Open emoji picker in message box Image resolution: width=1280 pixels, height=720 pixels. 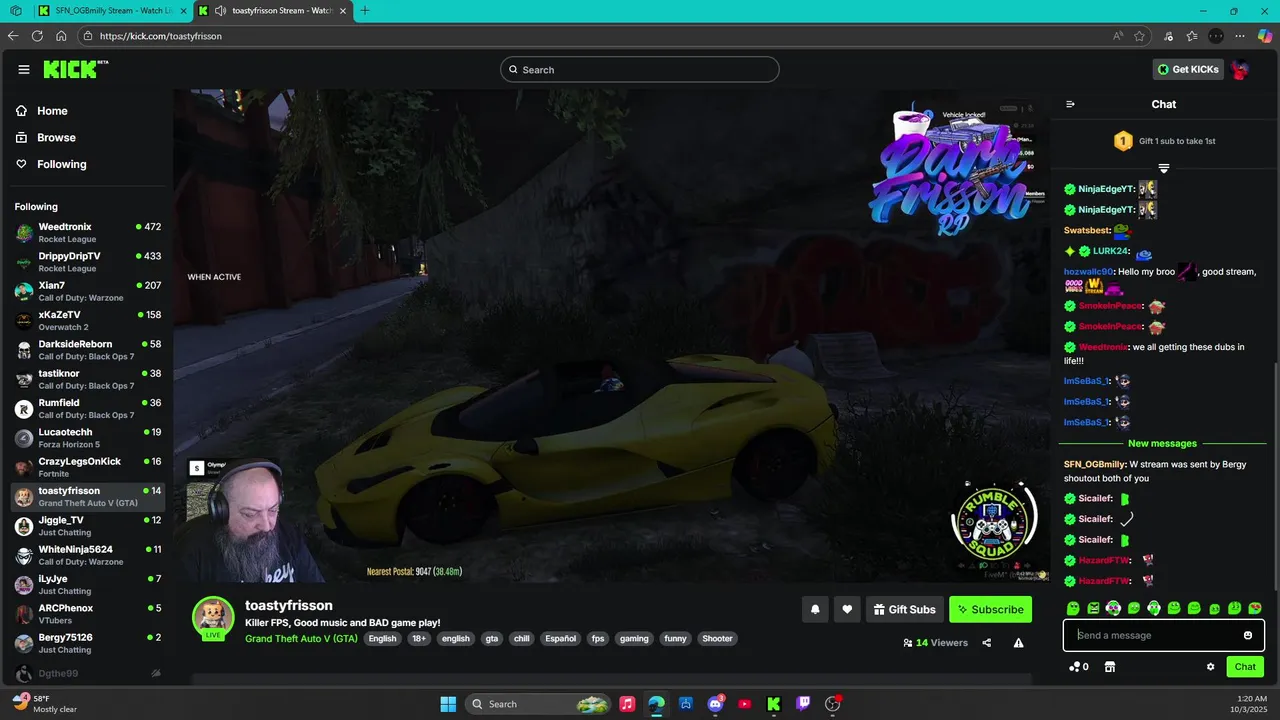[1248, 635]
